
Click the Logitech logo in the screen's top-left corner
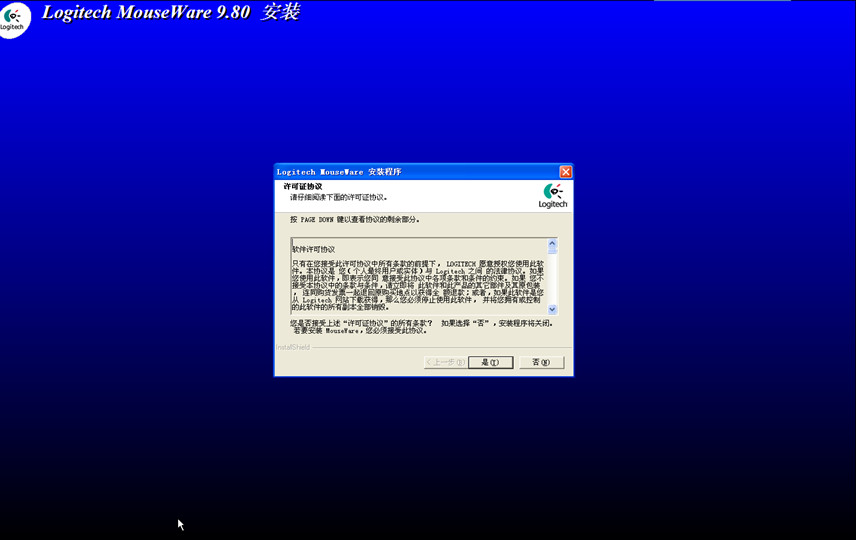coord(14,20)
